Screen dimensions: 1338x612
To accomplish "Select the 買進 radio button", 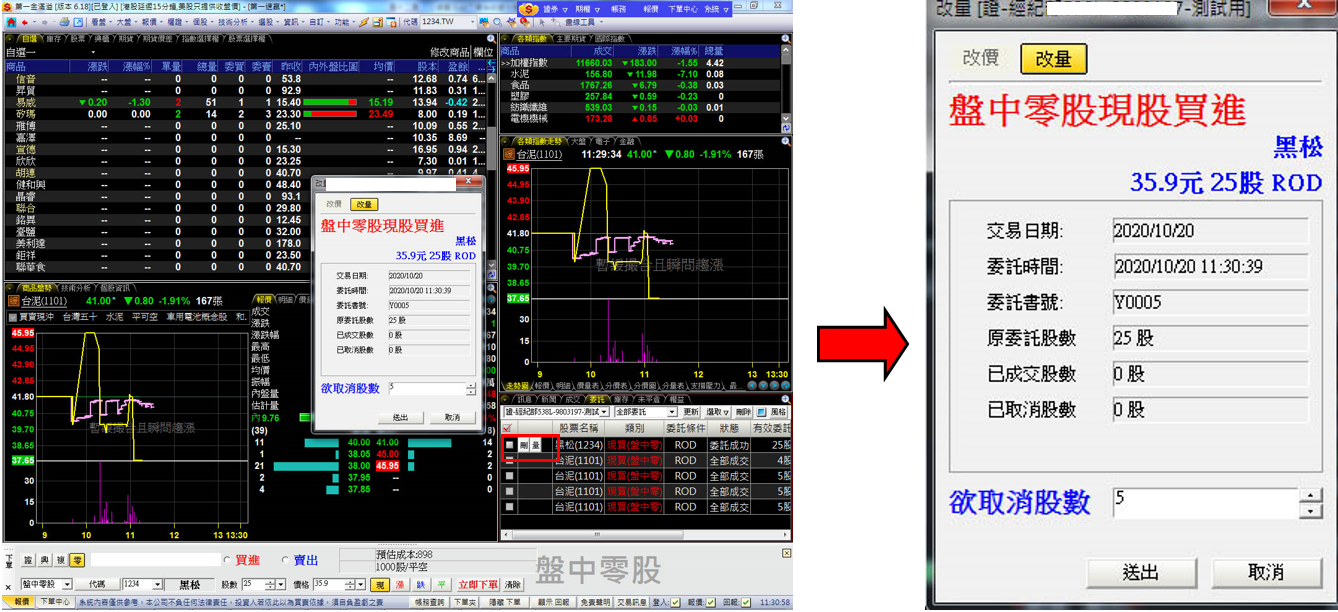I will (x=226, y=561).
